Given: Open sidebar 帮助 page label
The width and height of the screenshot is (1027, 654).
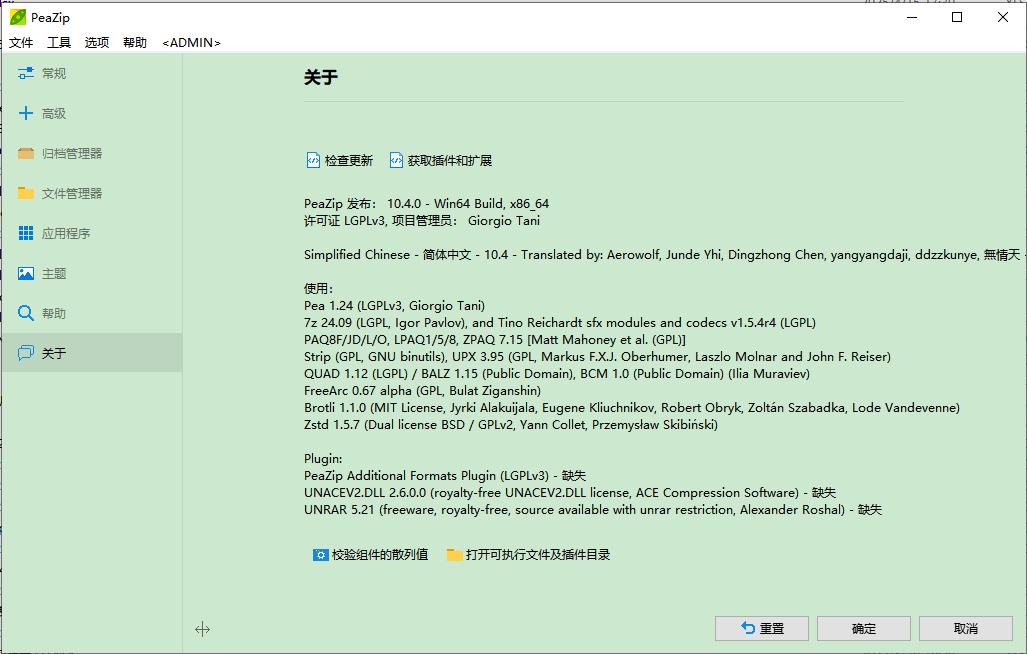Looking at the screenshot, I should tap(54, 313).
